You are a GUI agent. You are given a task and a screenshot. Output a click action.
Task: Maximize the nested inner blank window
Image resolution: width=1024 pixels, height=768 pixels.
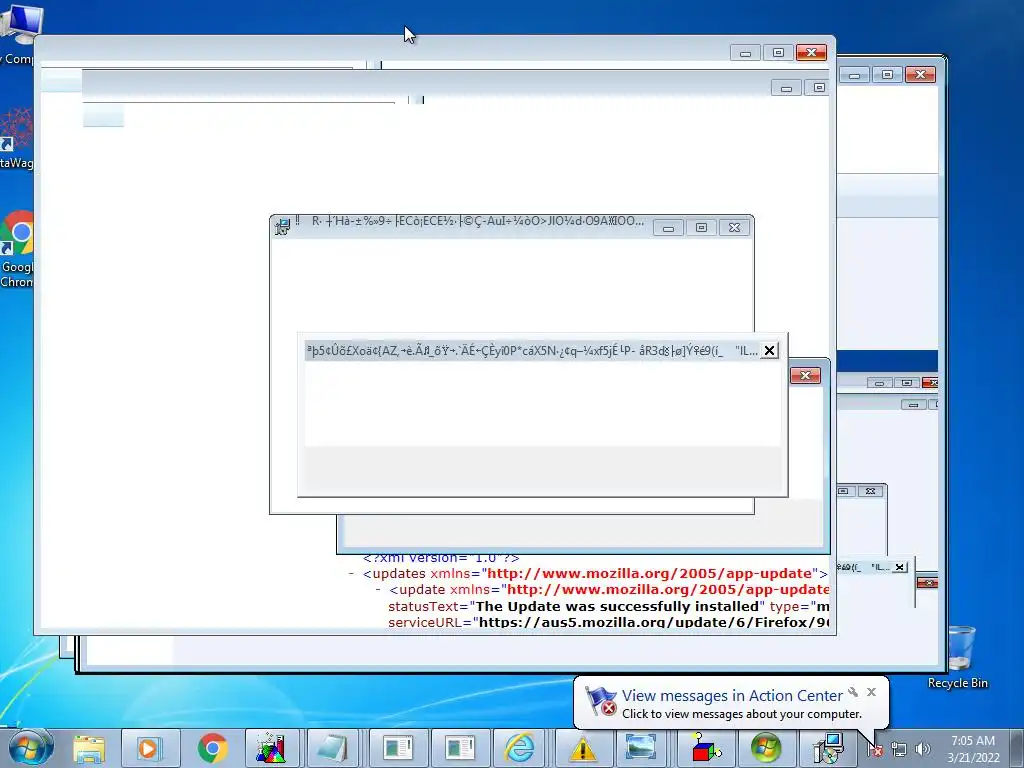tap(819, 87)
